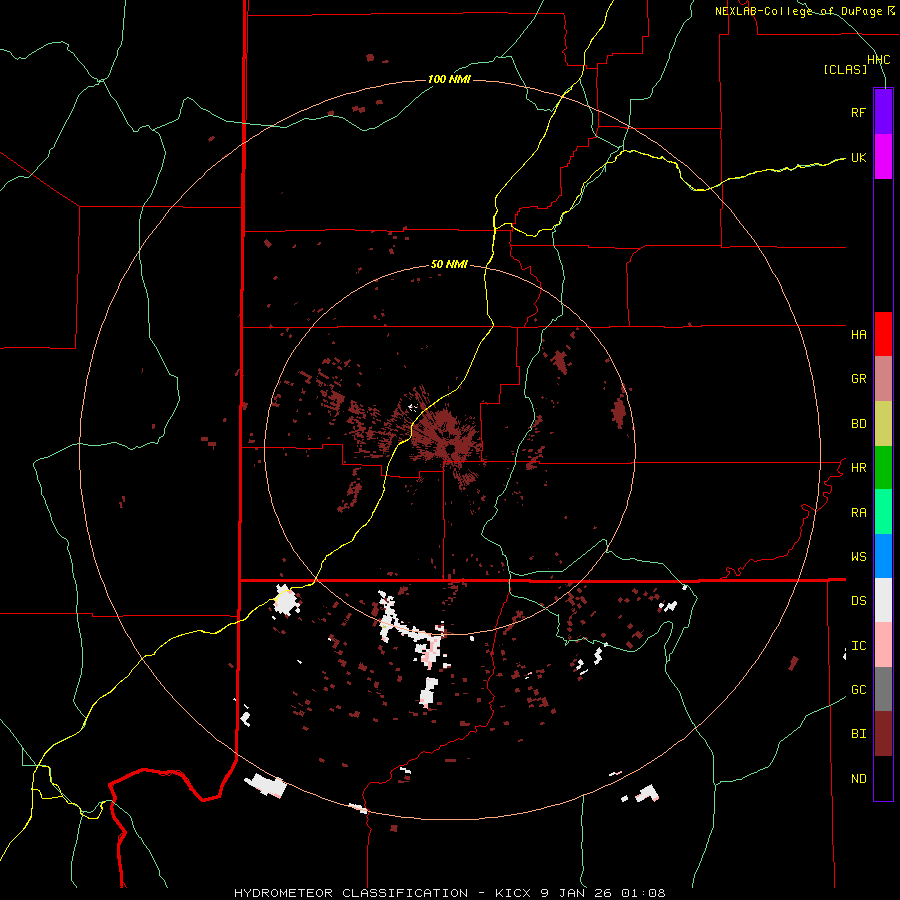Click the KICX radar site identifier
Screen dimensions: 900x900
(x=514, y=893)
